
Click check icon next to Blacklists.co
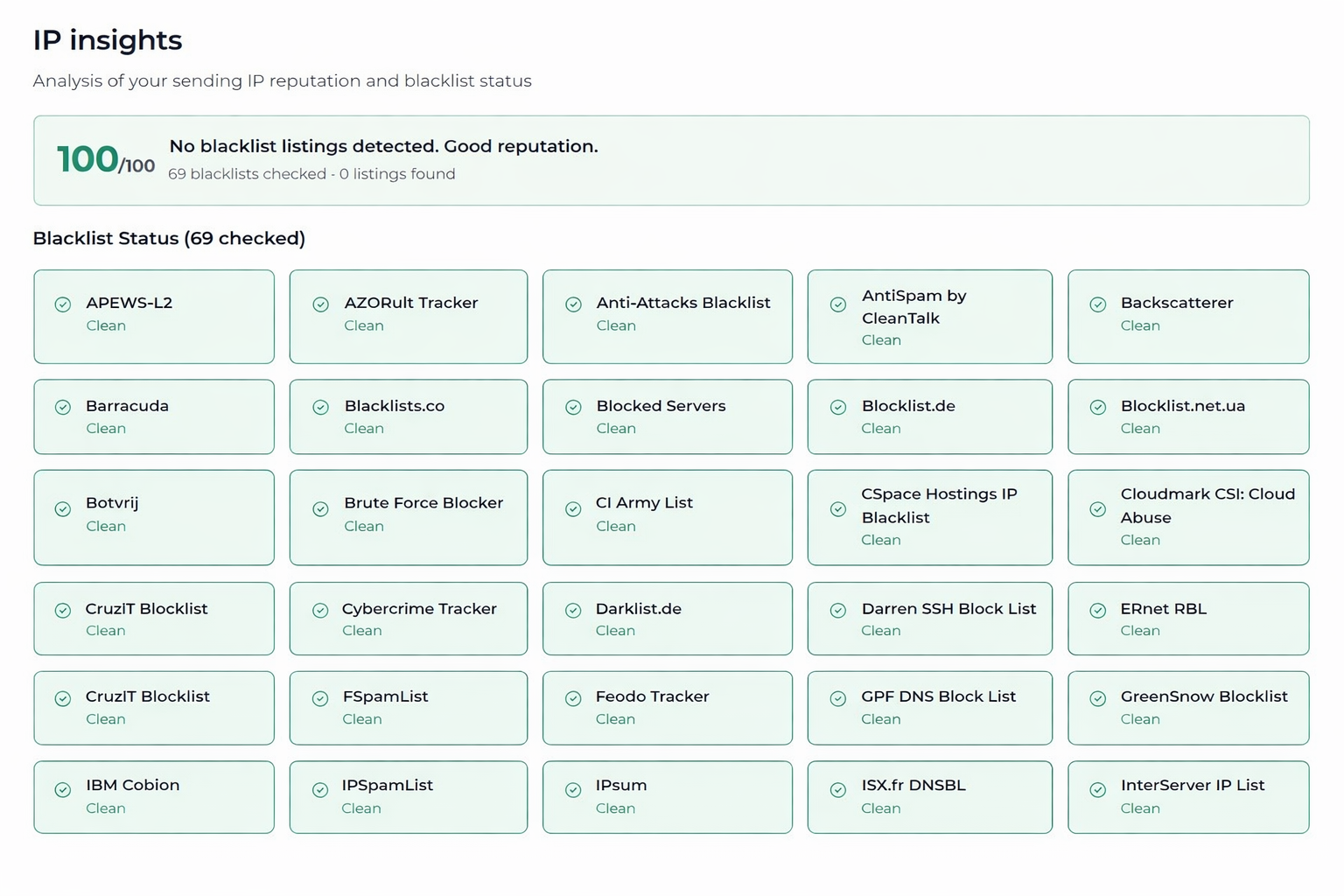click(321, 407)
